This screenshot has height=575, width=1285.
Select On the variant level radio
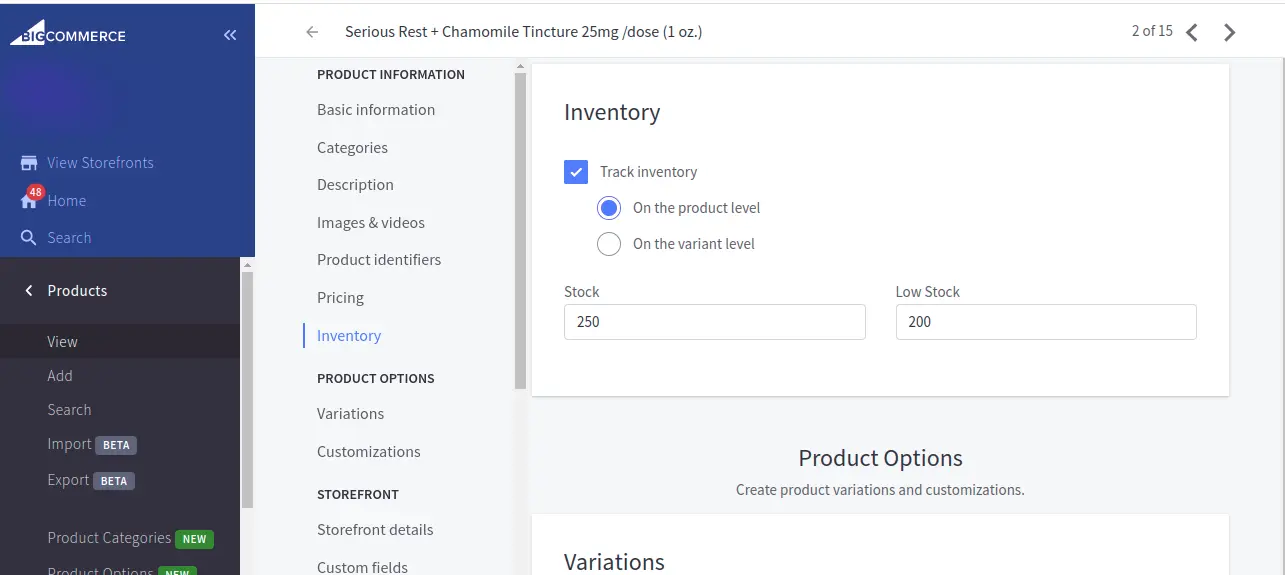609,244
